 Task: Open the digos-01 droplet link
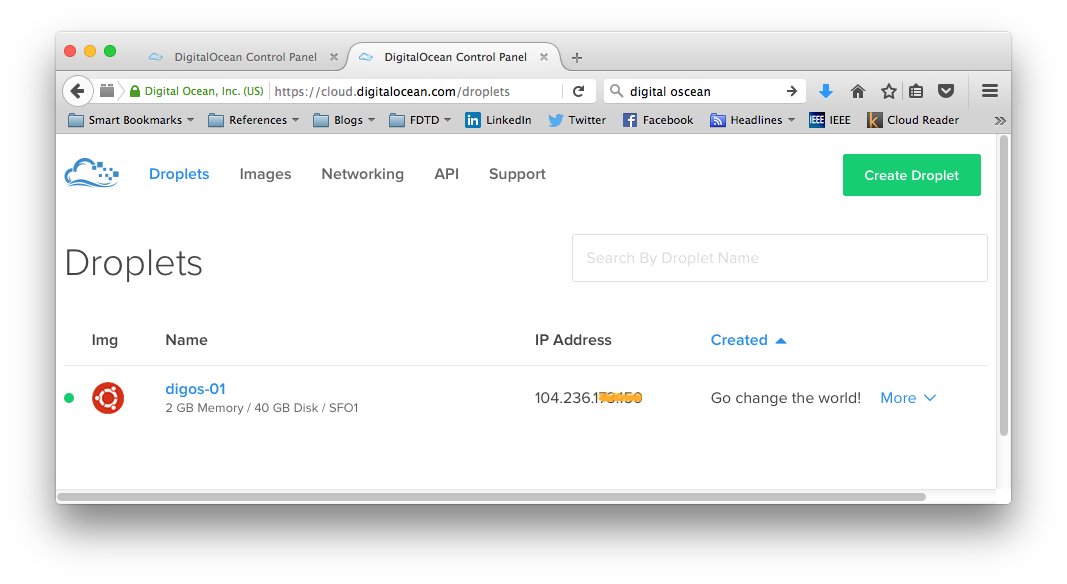(195, 389)
